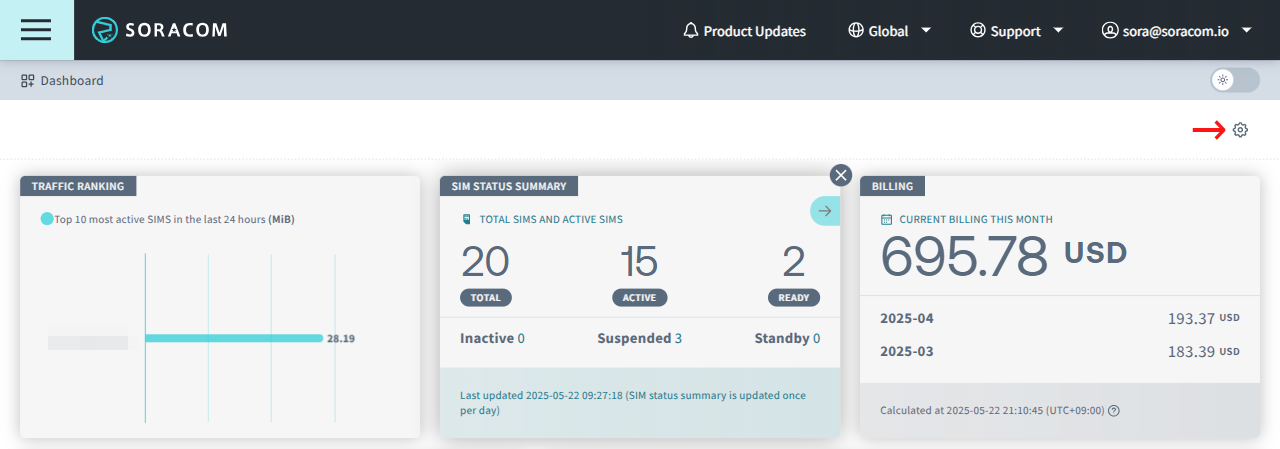Image resolution: width=1280 pixels, height=449 pixels.
Task: Click the CURRENT BILLING THIS MONTH label
Action: point(976,219)
